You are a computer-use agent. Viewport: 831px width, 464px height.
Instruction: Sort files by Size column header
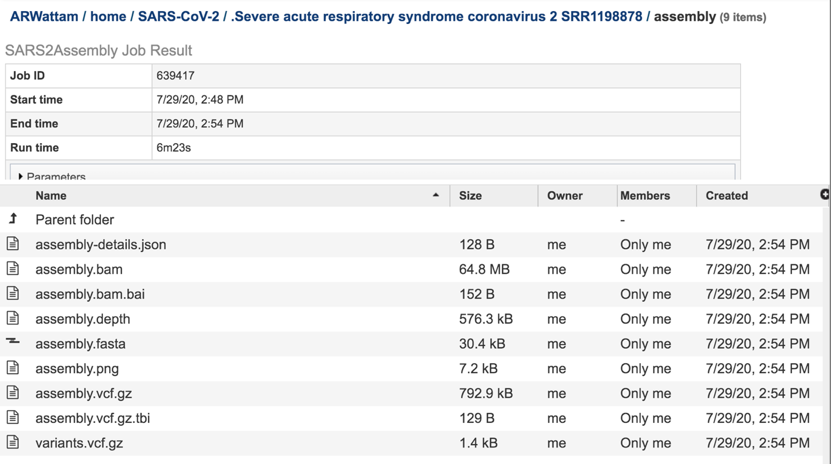pos(470,196)
